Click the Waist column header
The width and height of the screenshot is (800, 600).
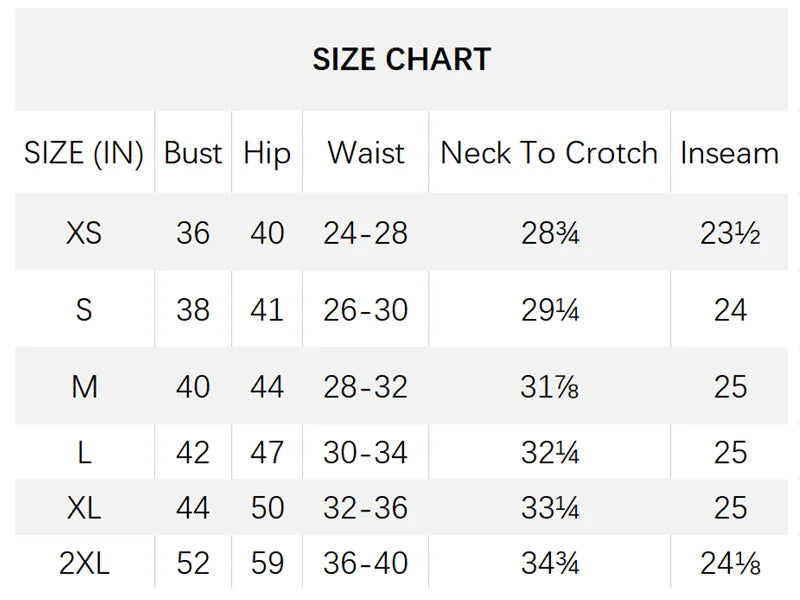point(366,153)
